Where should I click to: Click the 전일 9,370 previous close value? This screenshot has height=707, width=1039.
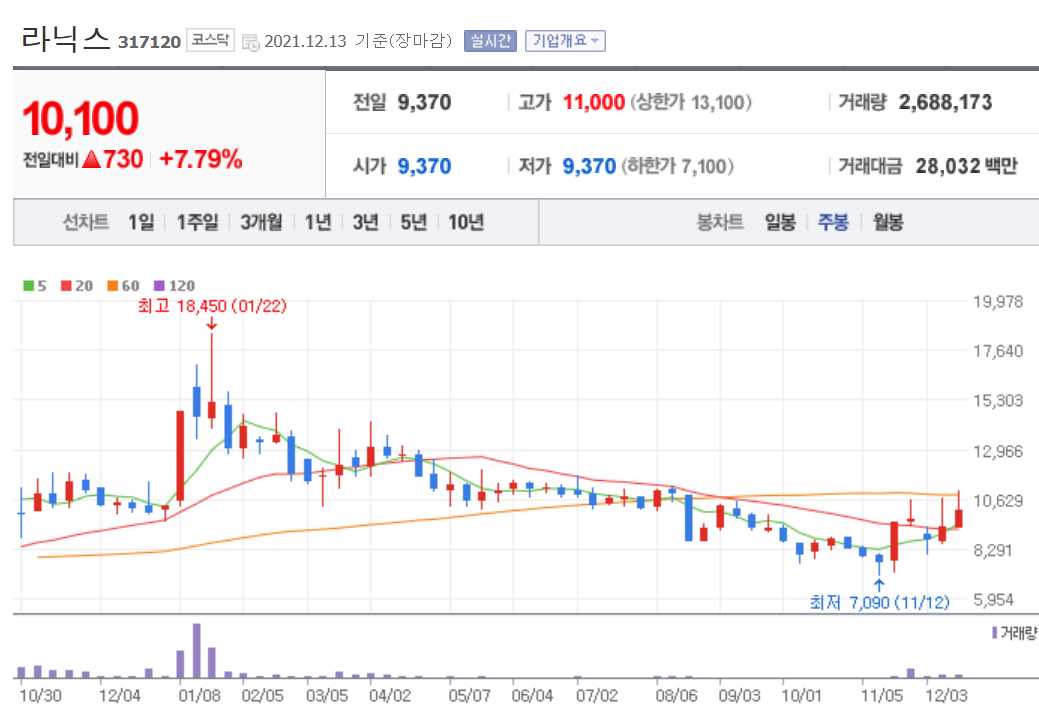coord(424,103)
